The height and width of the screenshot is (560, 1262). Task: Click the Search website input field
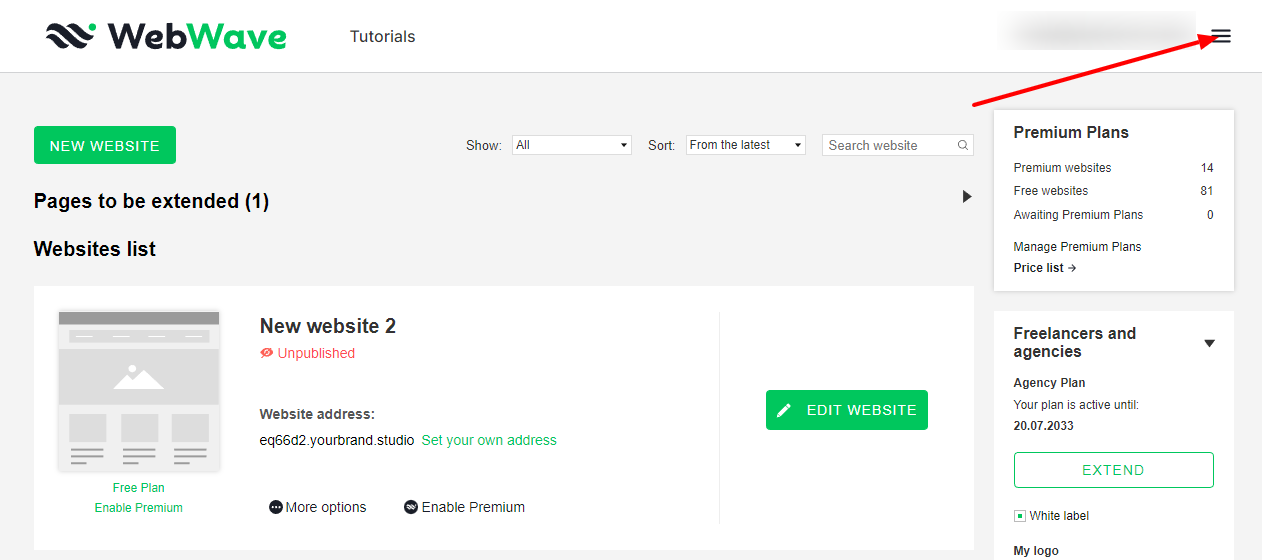pos(888,145)
